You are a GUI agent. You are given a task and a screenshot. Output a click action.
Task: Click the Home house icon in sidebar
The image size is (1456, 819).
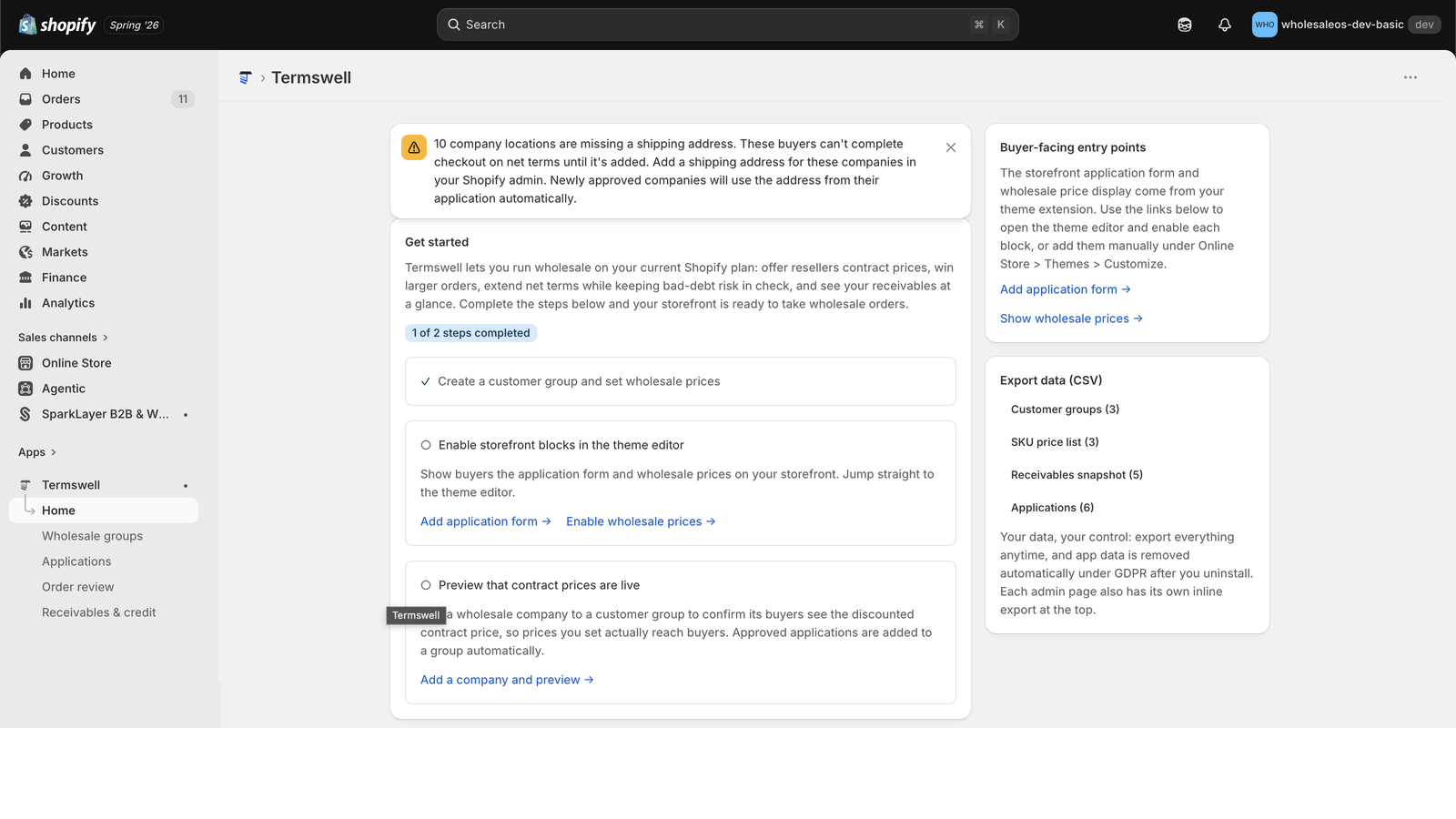(x=25, y=74)
